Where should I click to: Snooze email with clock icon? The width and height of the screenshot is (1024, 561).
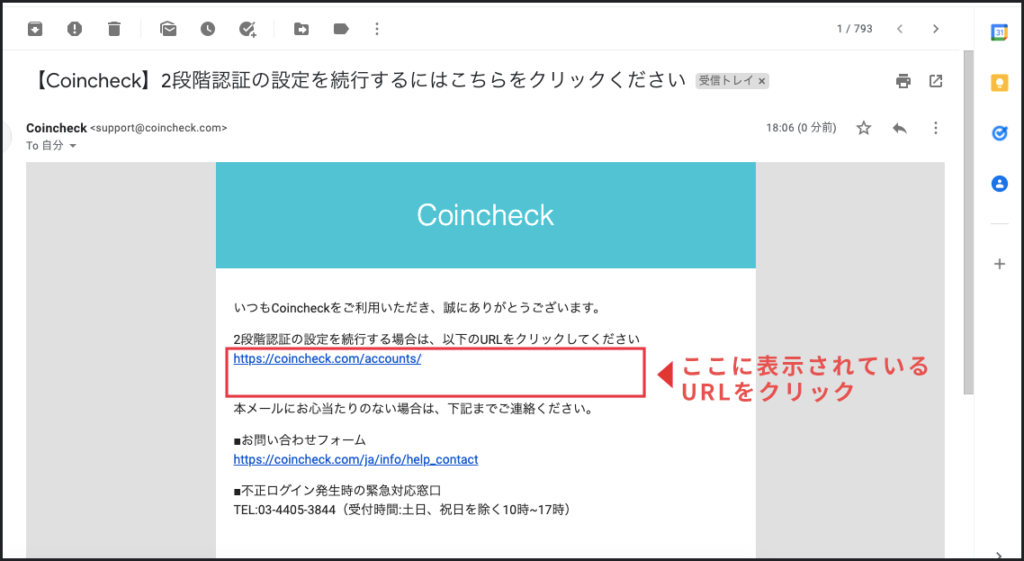[207, 29]
